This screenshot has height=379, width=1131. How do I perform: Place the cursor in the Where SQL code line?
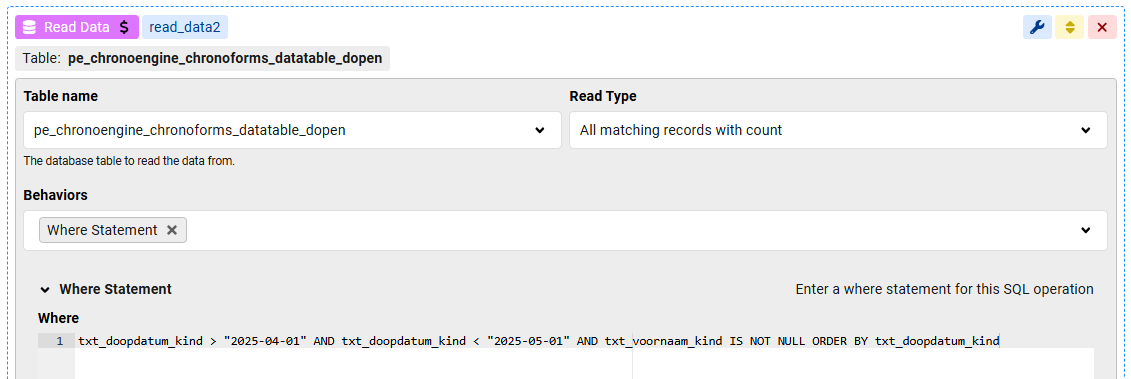pos(538,341)
